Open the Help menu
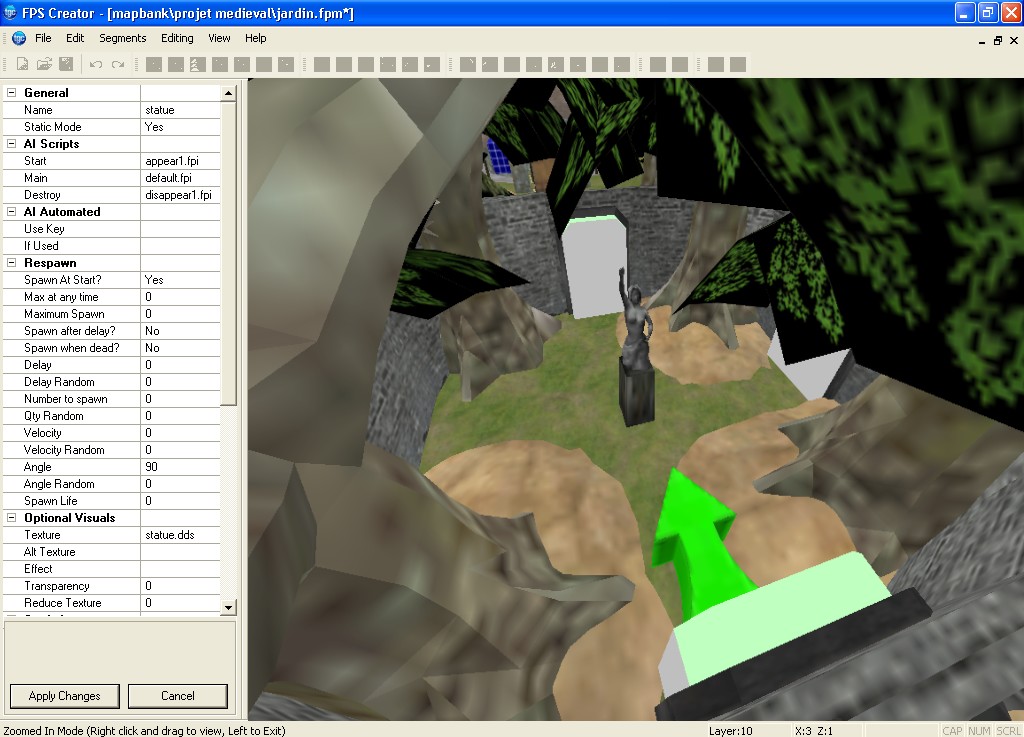 [x=255, y=39]
